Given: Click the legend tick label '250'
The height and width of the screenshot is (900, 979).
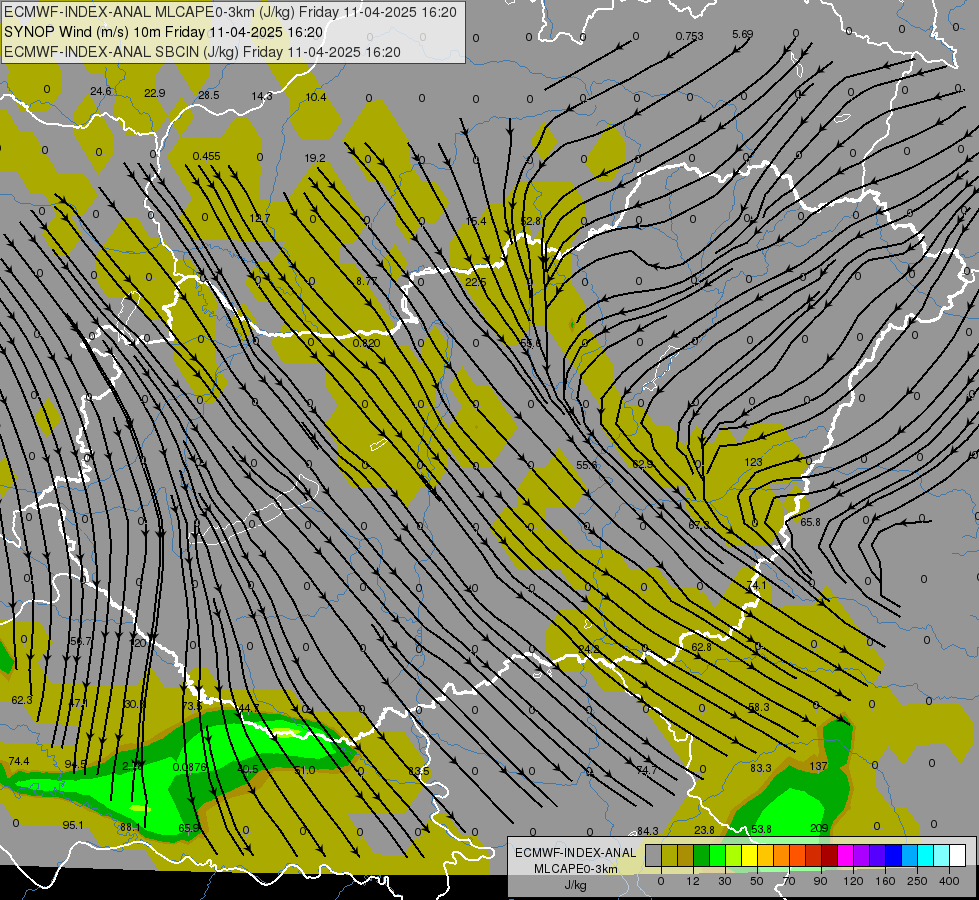Looking at the screenshot, I should [917, 881].
